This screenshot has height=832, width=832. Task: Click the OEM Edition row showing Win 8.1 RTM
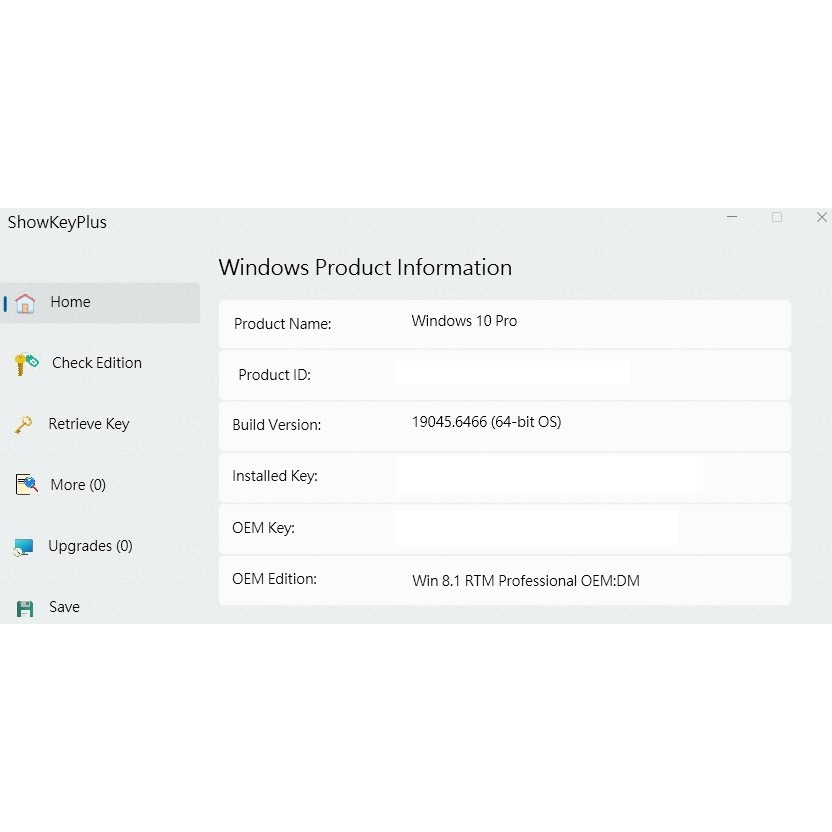pos(524,580)
